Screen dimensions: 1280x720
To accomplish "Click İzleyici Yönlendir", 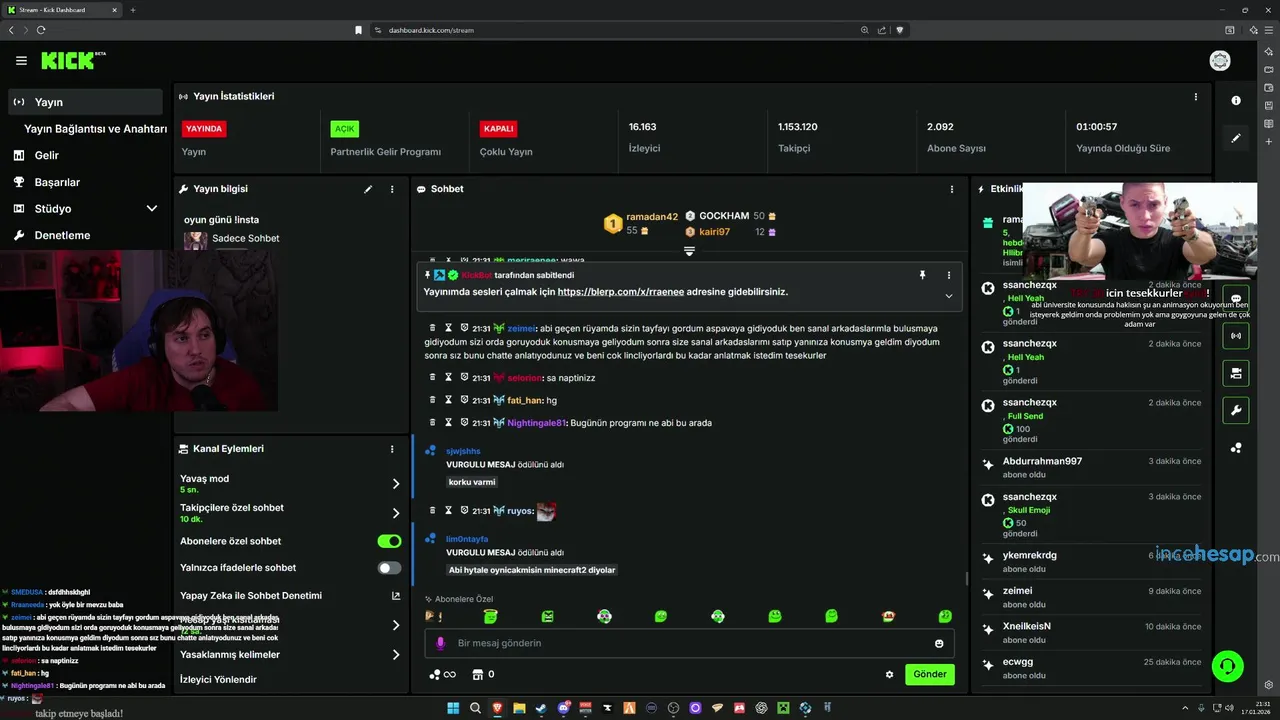I will click(x=218, y=680).
